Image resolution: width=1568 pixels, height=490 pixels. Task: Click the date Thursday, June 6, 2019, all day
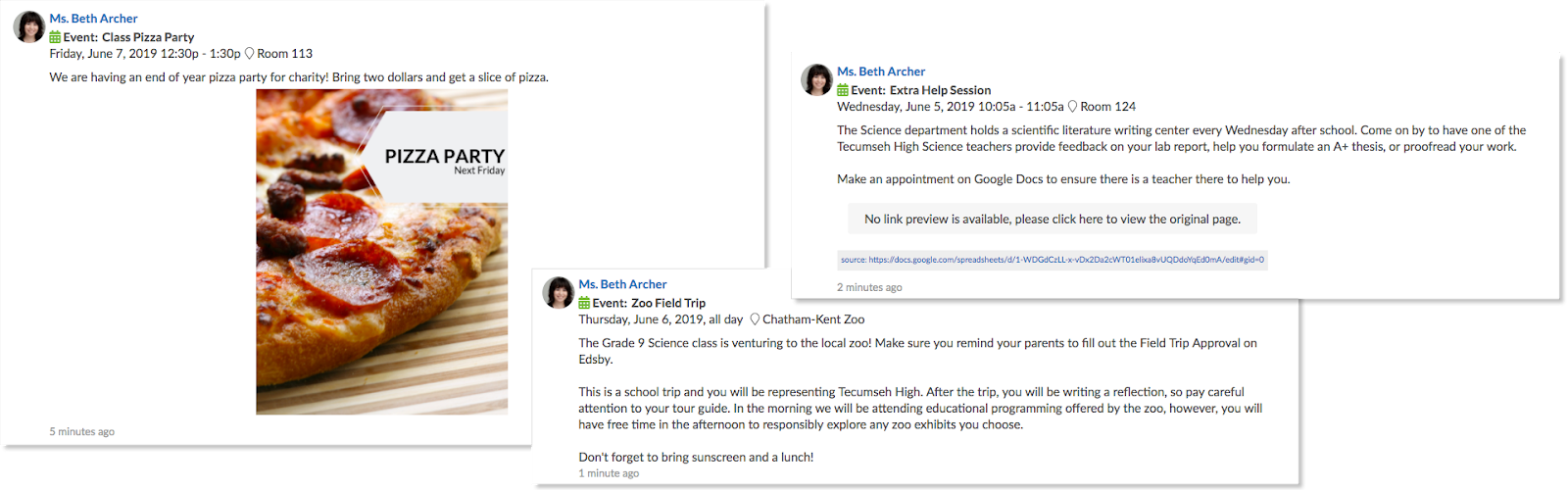click(661, 319)
